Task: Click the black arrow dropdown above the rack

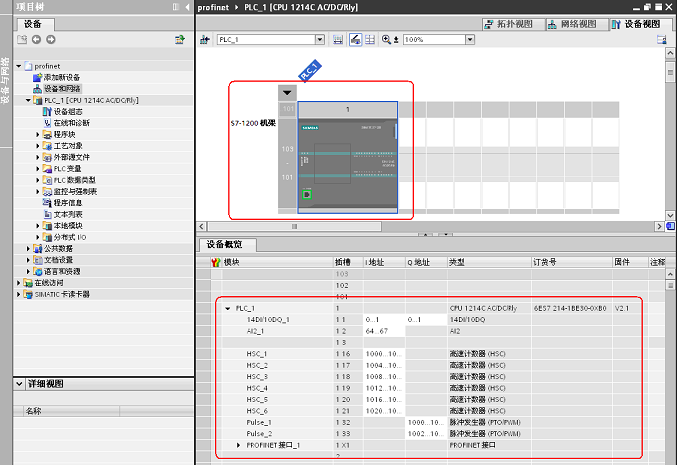Action: [x=287, y=93]
